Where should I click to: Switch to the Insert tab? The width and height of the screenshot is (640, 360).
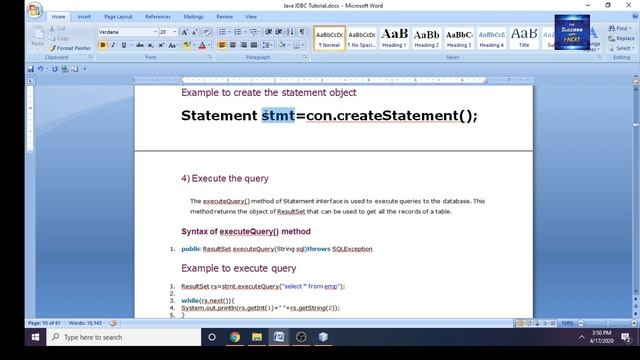tap(84, 17)
